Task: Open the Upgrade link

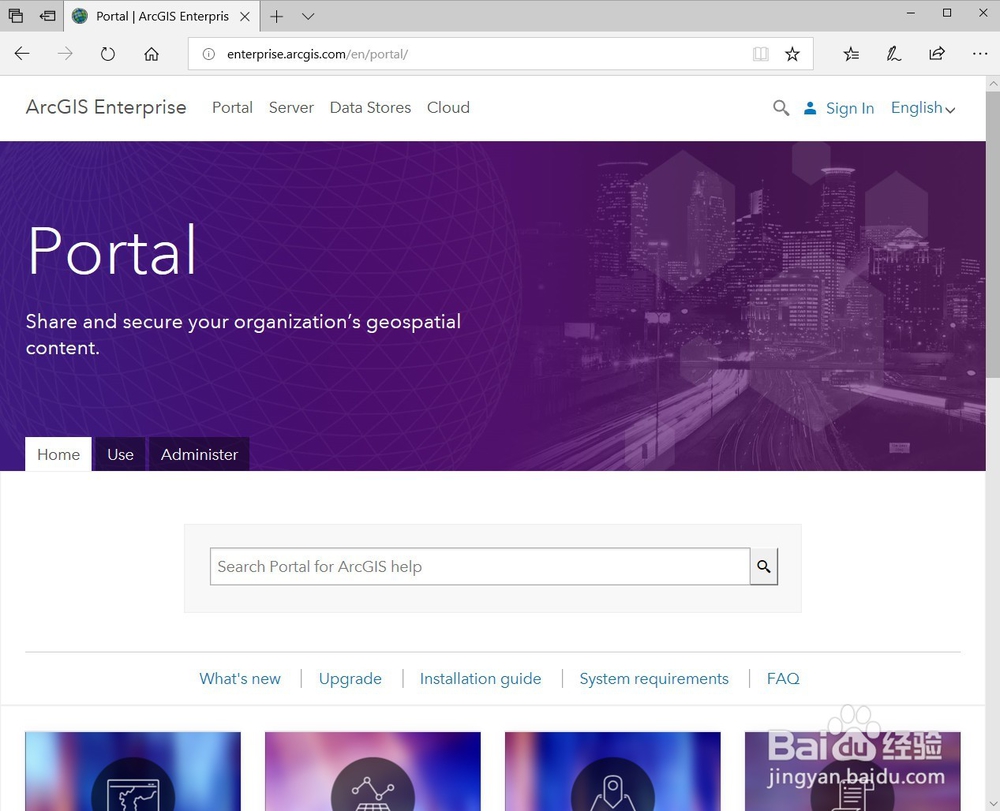Action: coord(350,678)
